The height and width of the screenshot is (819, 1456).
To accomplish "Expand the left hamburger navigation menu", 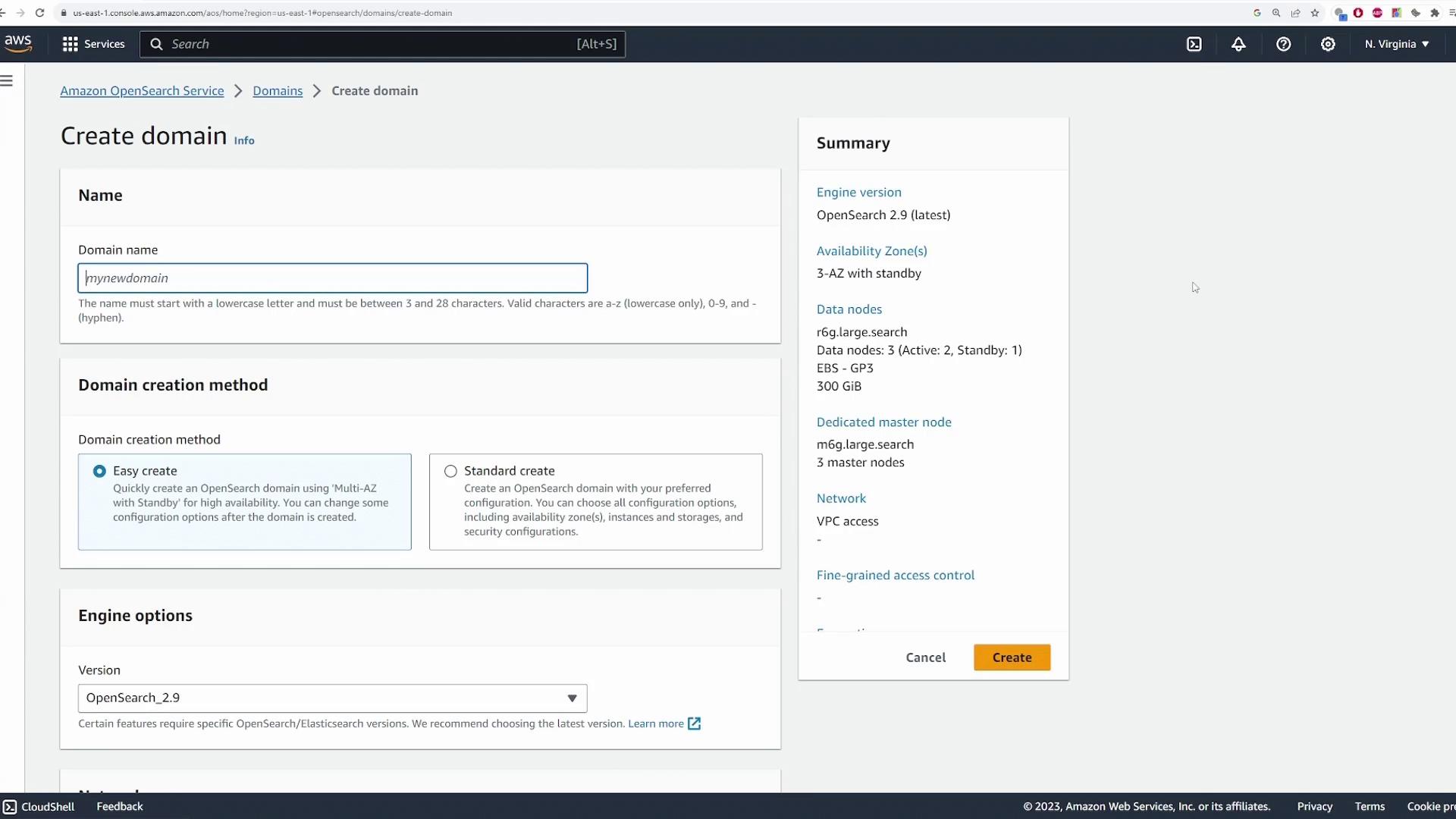I will click(7, 81).
